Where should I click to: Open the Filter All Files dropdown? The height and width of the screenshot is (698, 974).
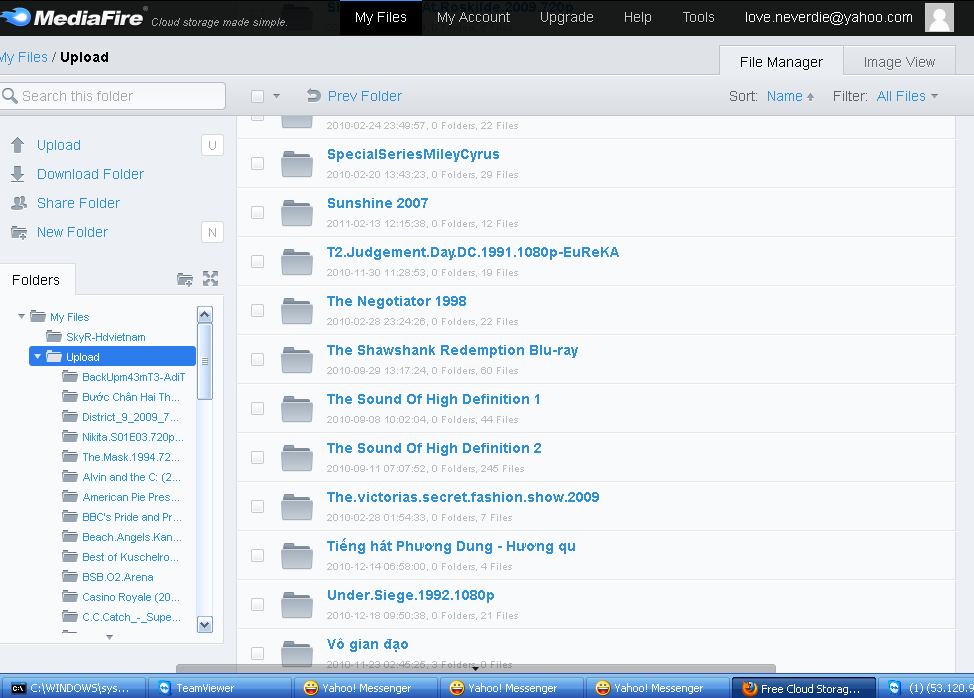[907, 96]
